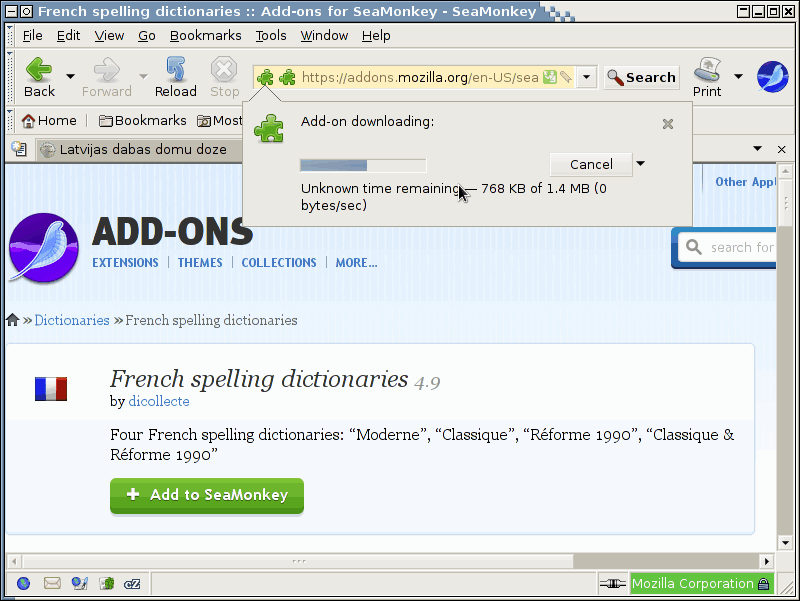Image resolution: width=800 pixels, height=601 pixels.
Task: Click the Back arrow icon
Action: tap(39, 69)
